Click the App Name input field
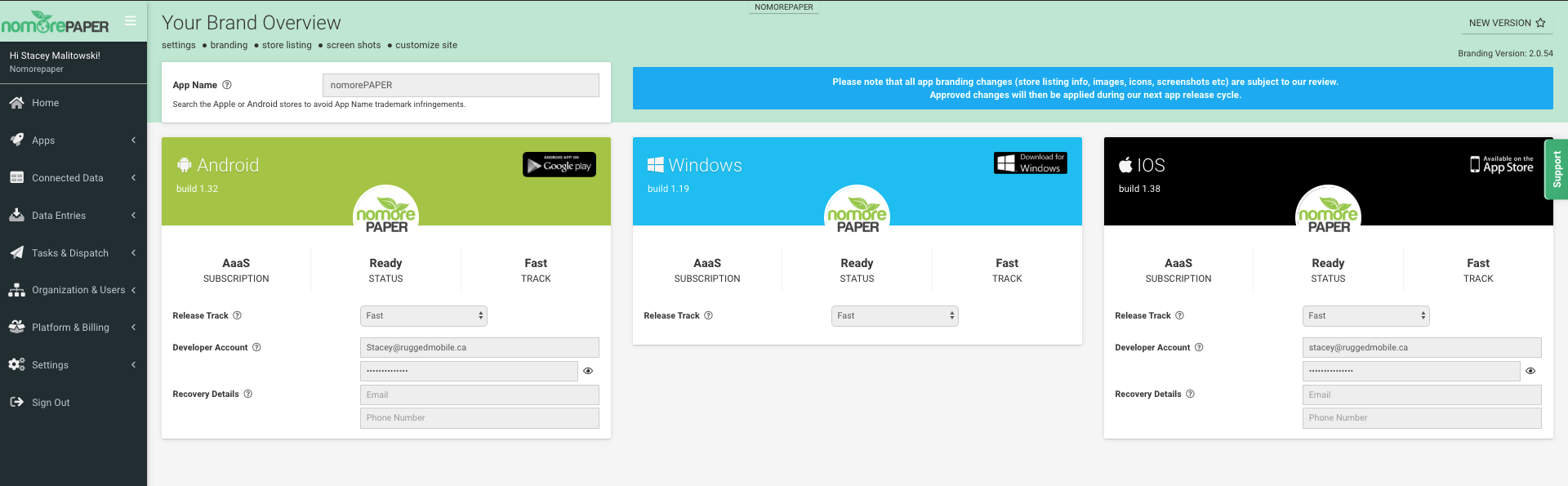The height and width of the screenshot is (486, 1568). point(461,85)
